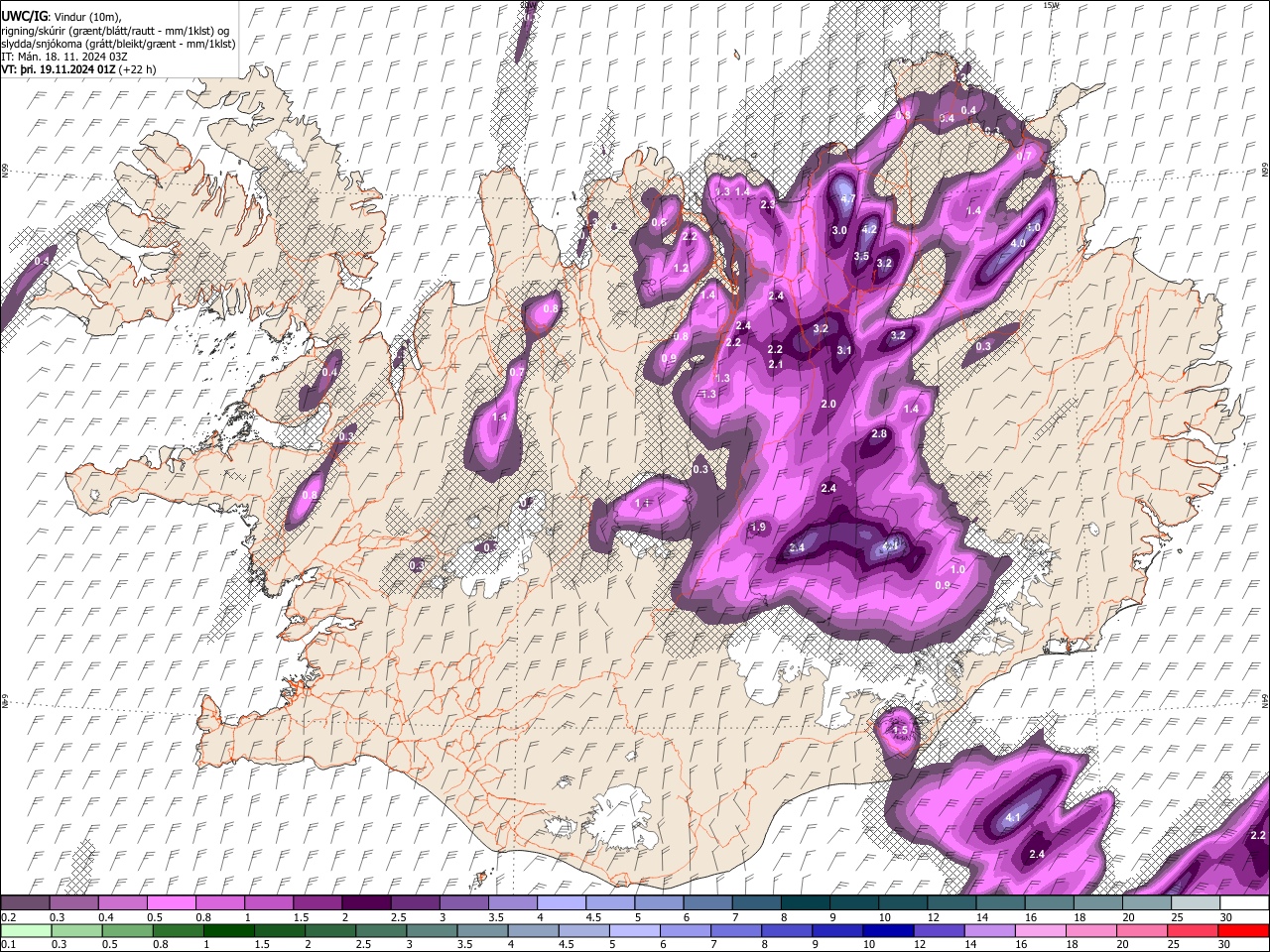1270x952 pixels.
Task: Click the 4.1 value over the southeast sea
Action: pos(1014,818)
